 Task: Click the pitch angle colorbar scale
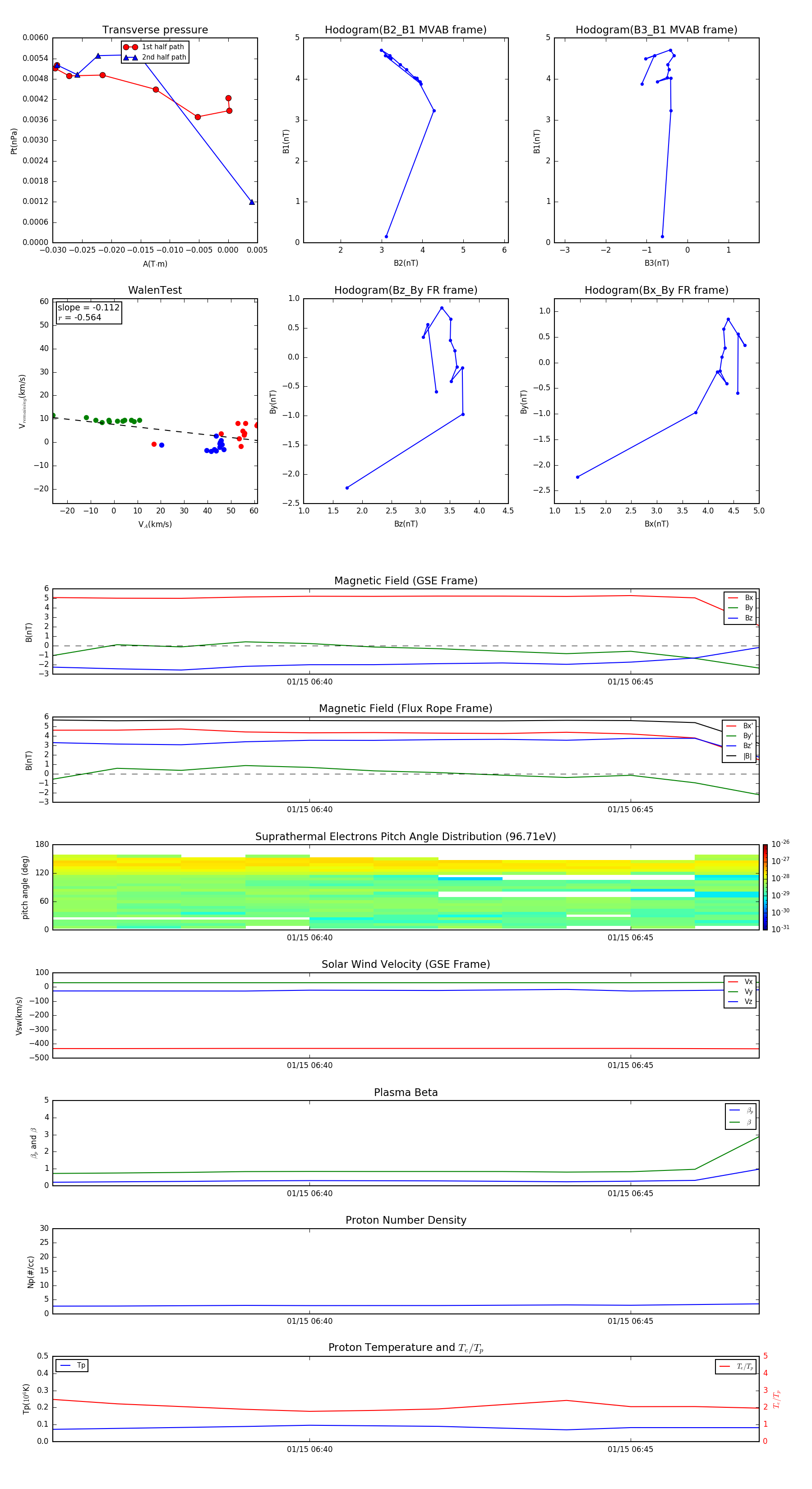(765, 887)
